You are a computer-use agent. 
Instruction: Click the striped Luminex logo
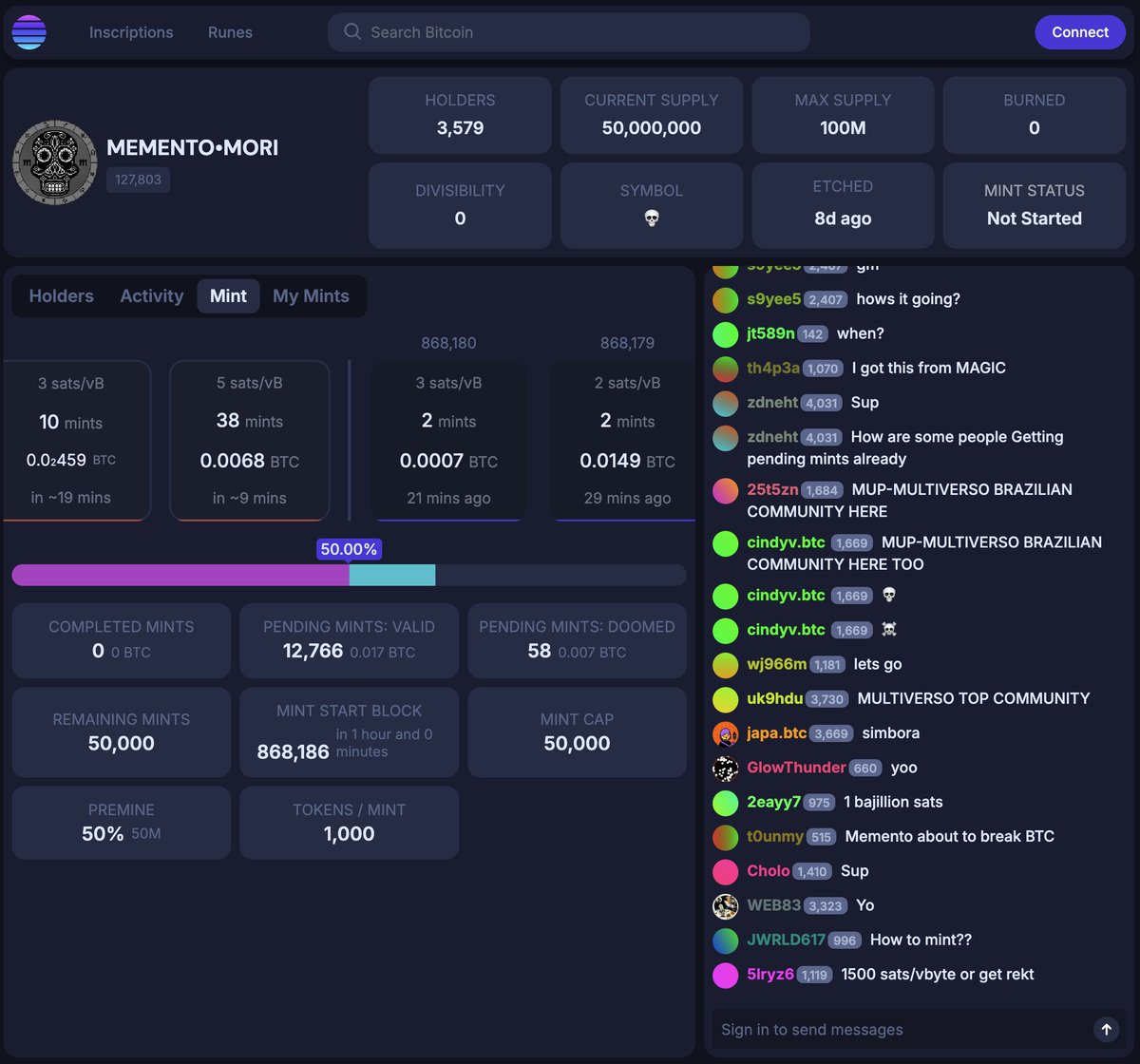point(28,31)
